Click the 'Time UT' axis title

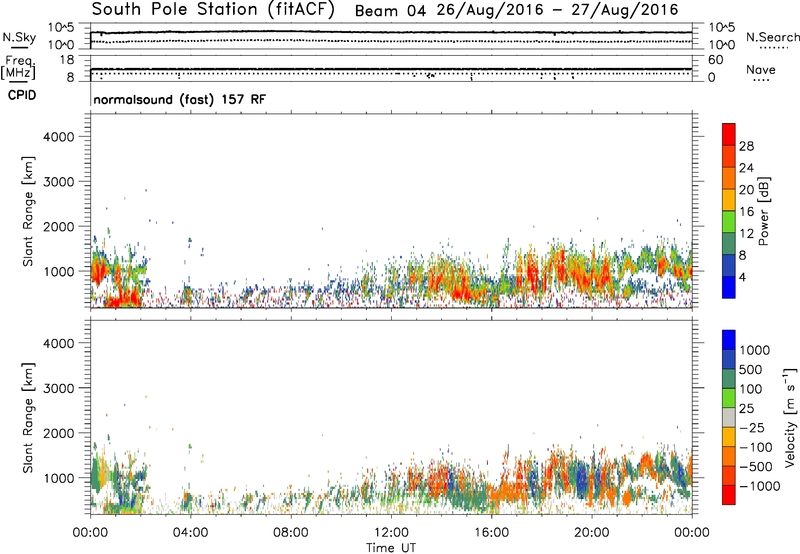(x=391, y=548)
